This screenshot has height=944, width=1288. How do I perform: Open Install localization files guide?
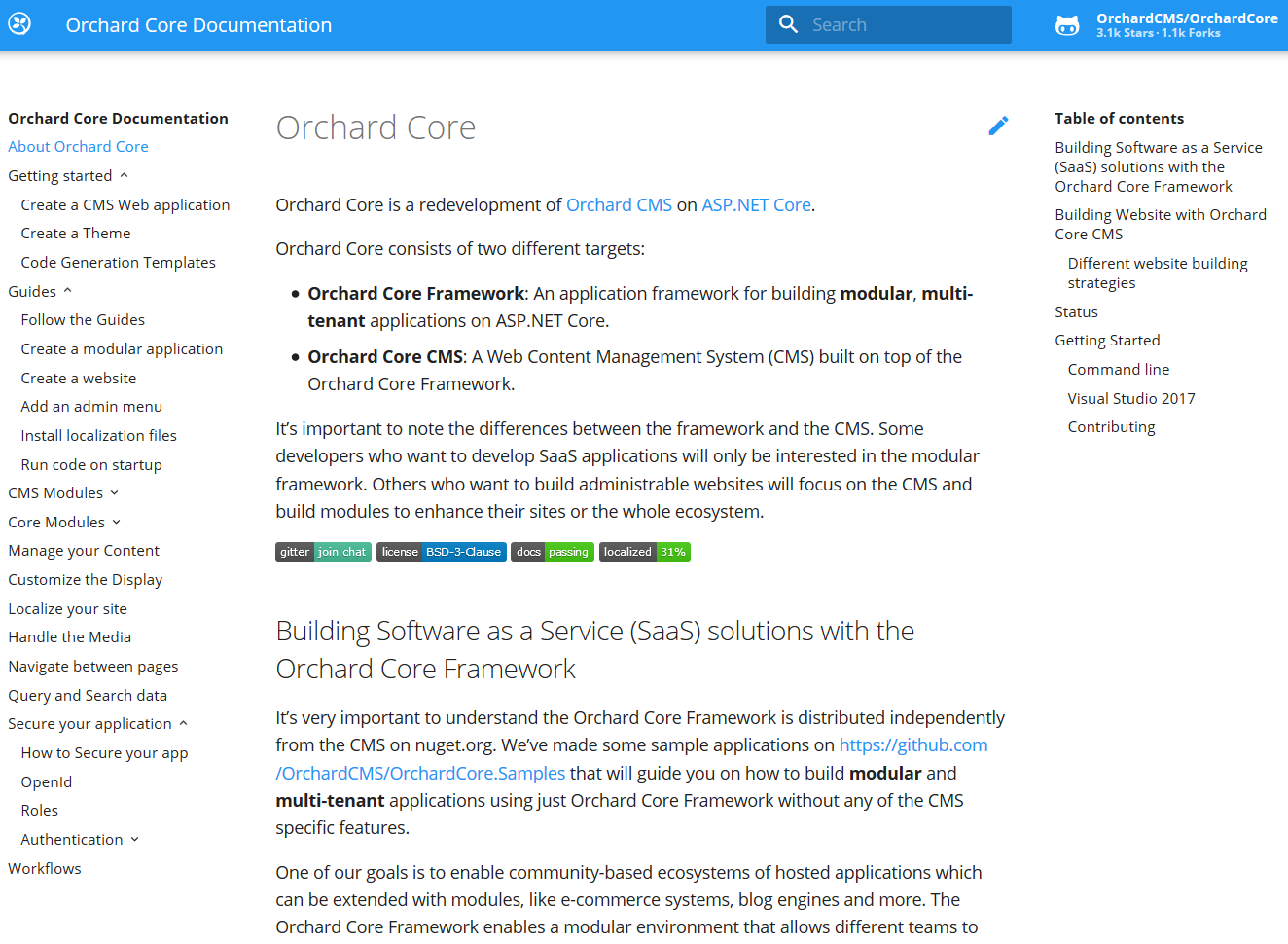(98, 436)
